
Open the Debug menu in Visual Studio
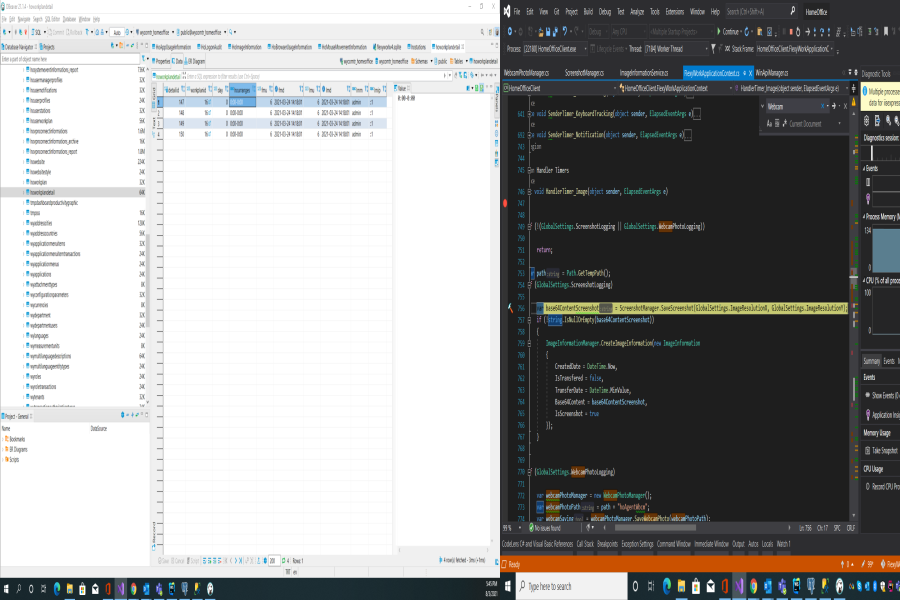(x=604, y=11)
